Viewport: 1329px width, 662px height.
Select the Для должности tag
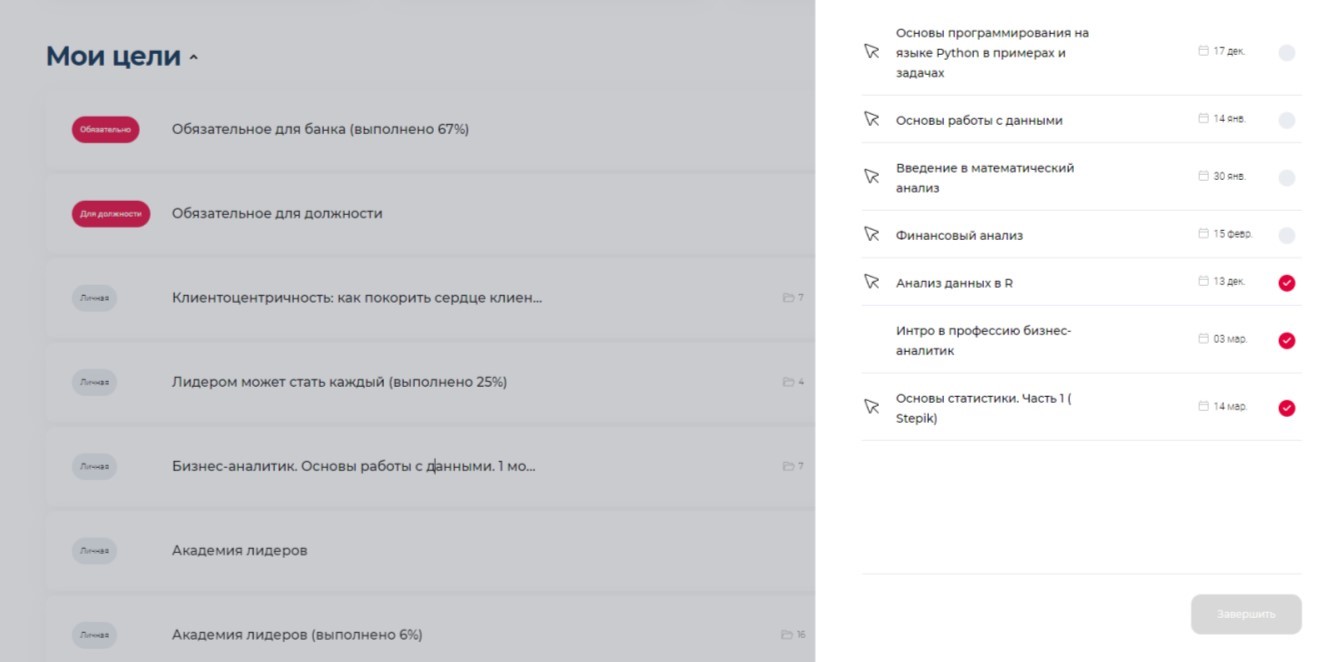pos(111,214)
